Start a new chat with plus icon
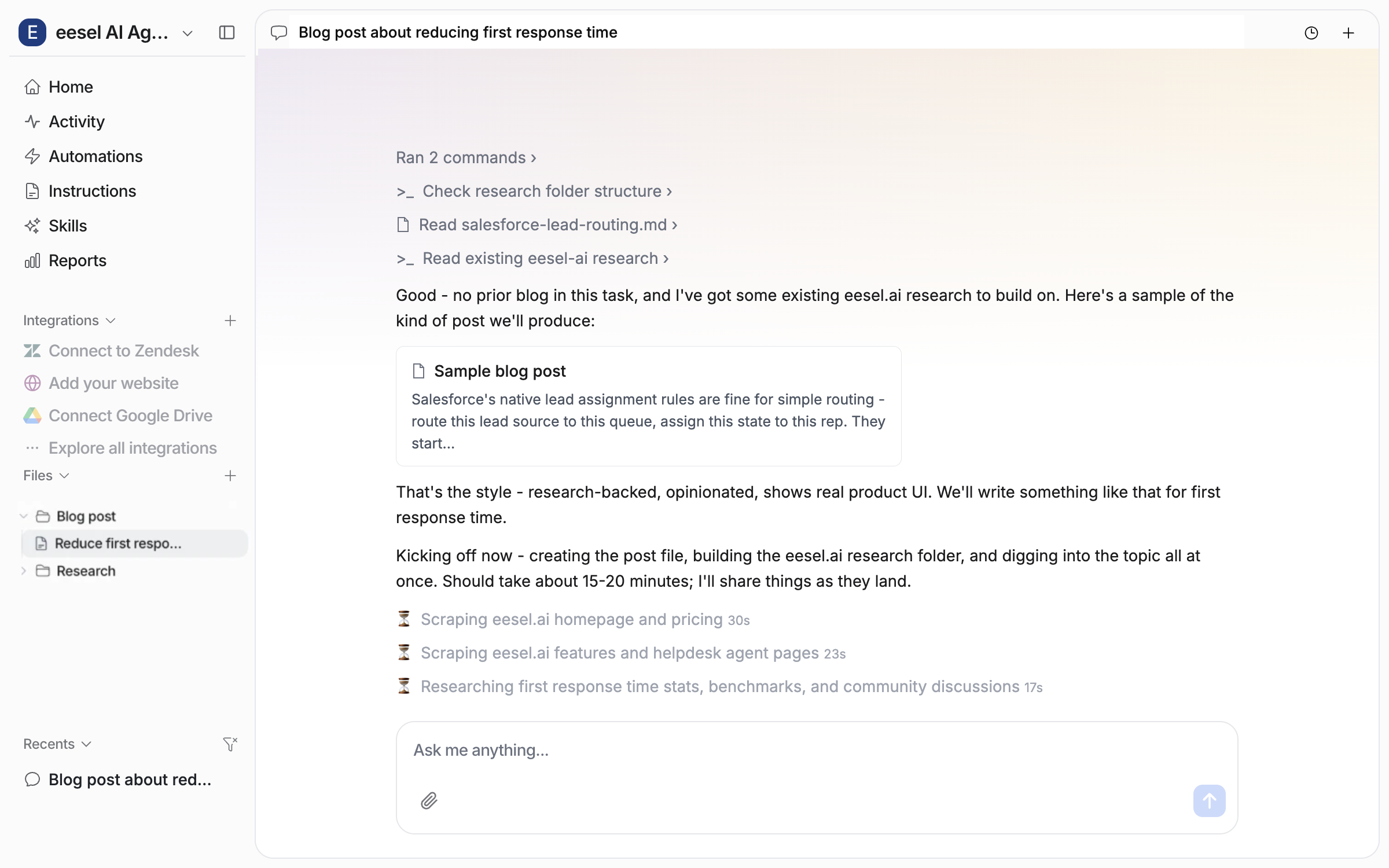Image resolution: width=1389 pixels, height=868 pixels. (x=1348, y=33)
